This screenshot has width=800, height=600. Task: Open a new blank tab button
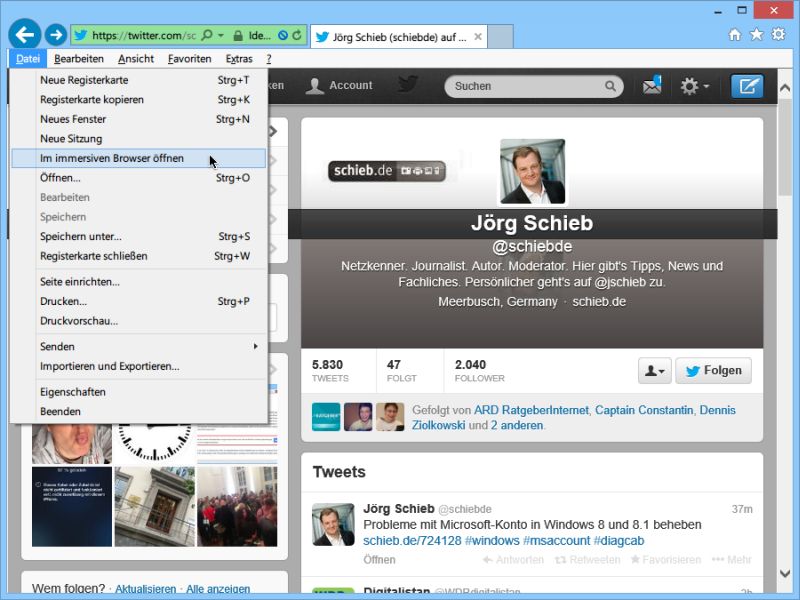[500, 37]
